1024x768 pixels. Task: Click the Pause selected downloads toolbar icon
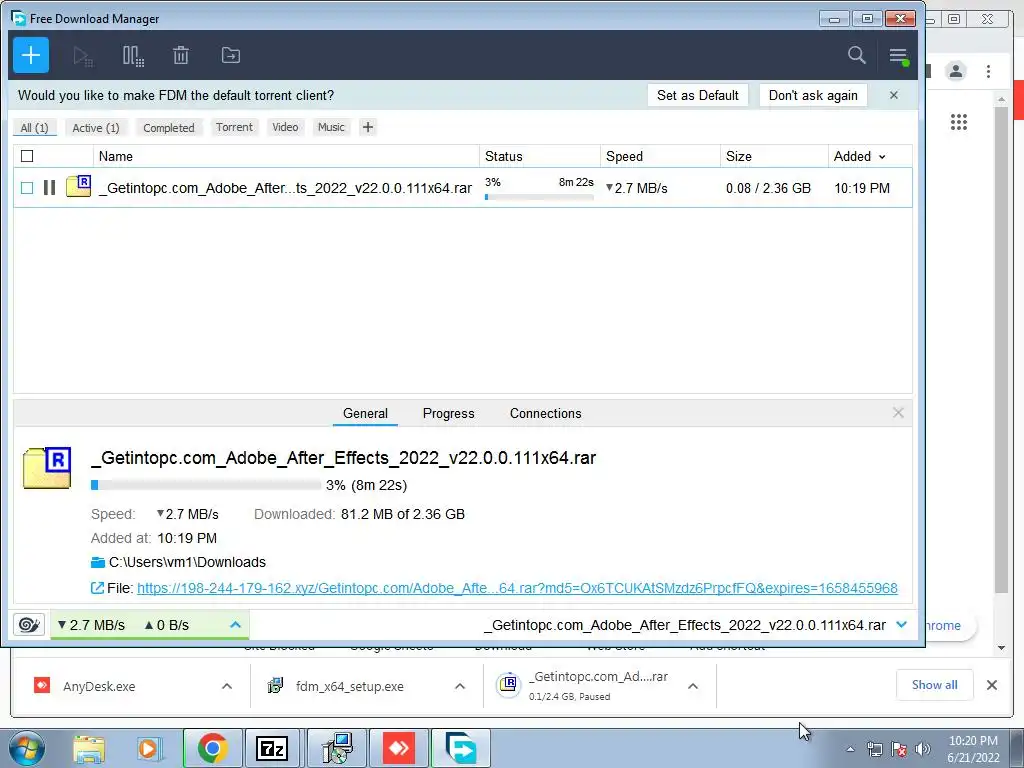point(133,56)
